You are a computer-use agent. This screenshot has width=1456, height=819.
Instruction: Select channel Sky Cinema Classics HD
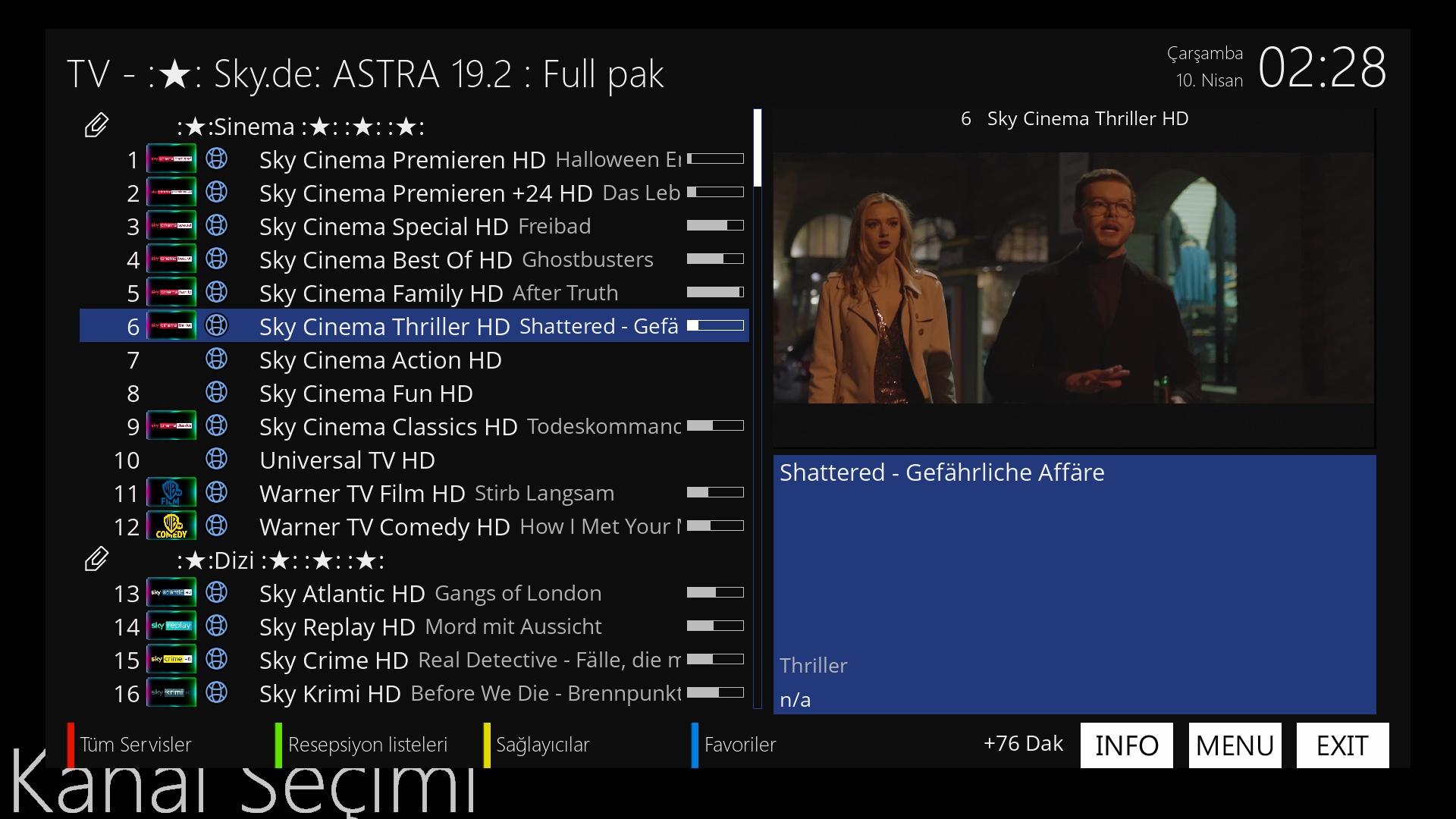pyautogui.click(x=414, y=427)
